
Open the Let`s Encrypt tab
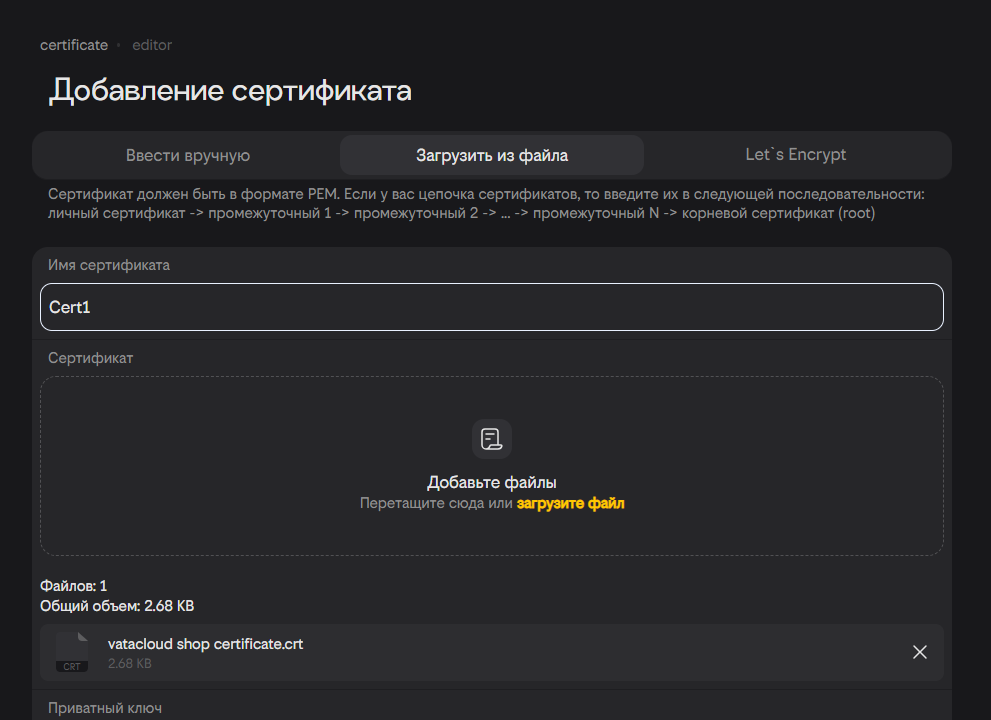click(x=796, y=155)
